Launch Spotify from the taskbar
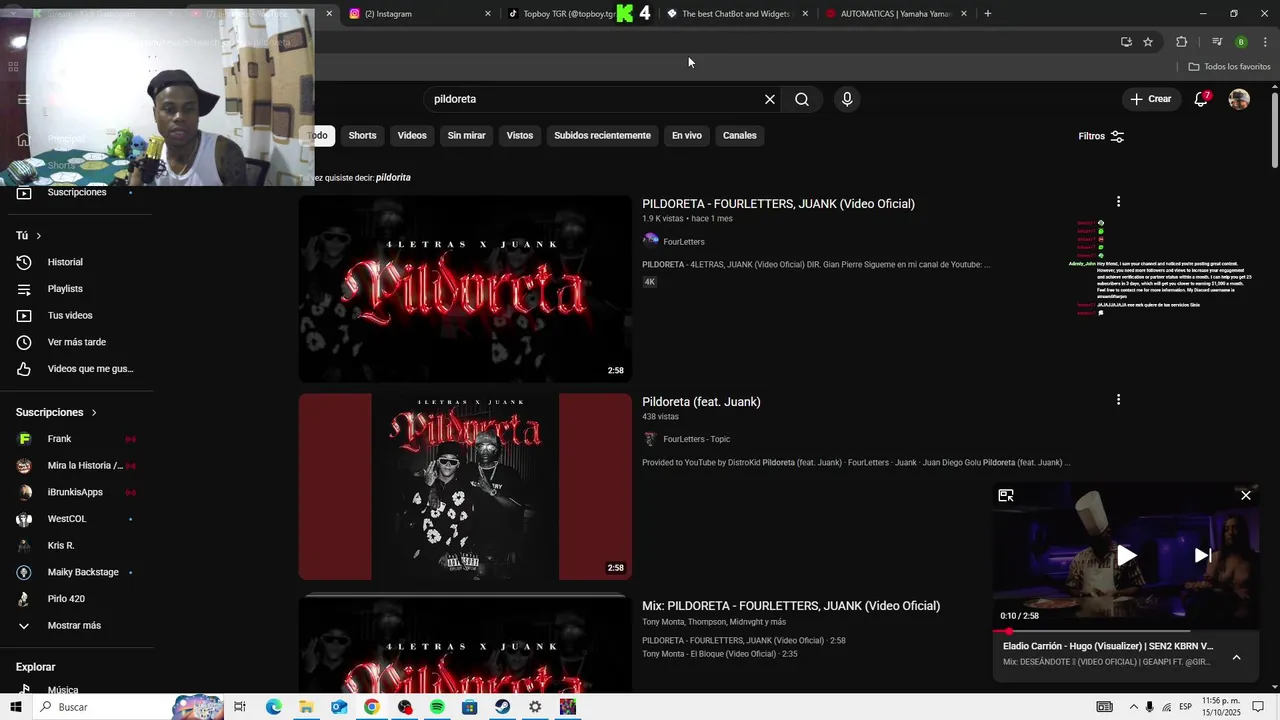The width and height of the screenshot is (1280, 720). 437,707
